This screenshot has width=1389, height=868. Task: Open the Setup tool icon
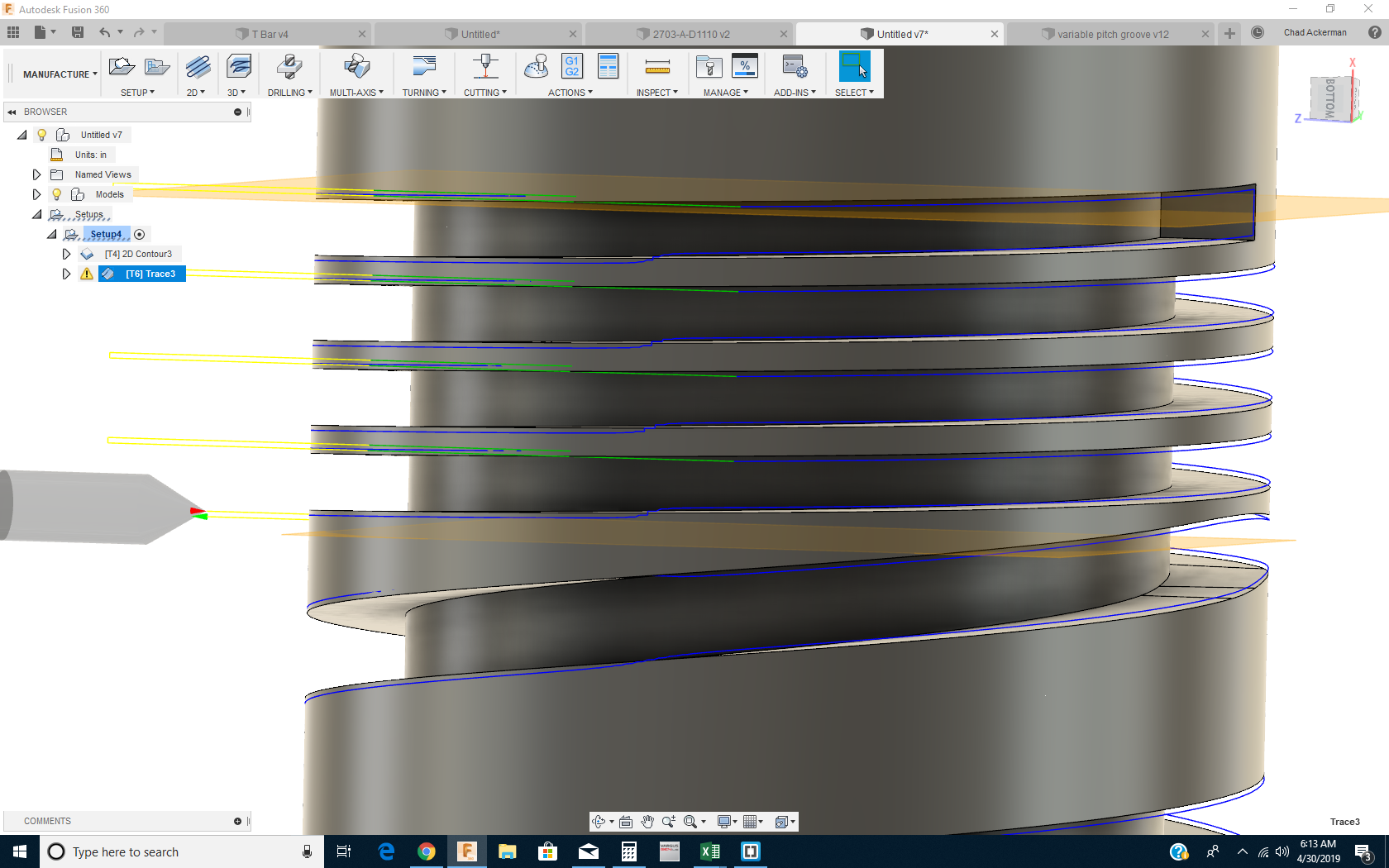click(122, 66)
